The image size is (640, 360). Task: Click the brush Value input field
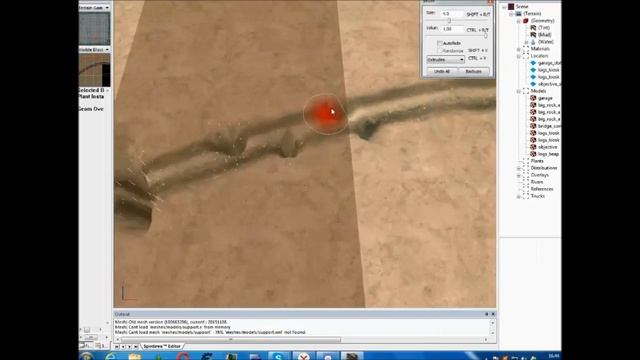(452, 29)
